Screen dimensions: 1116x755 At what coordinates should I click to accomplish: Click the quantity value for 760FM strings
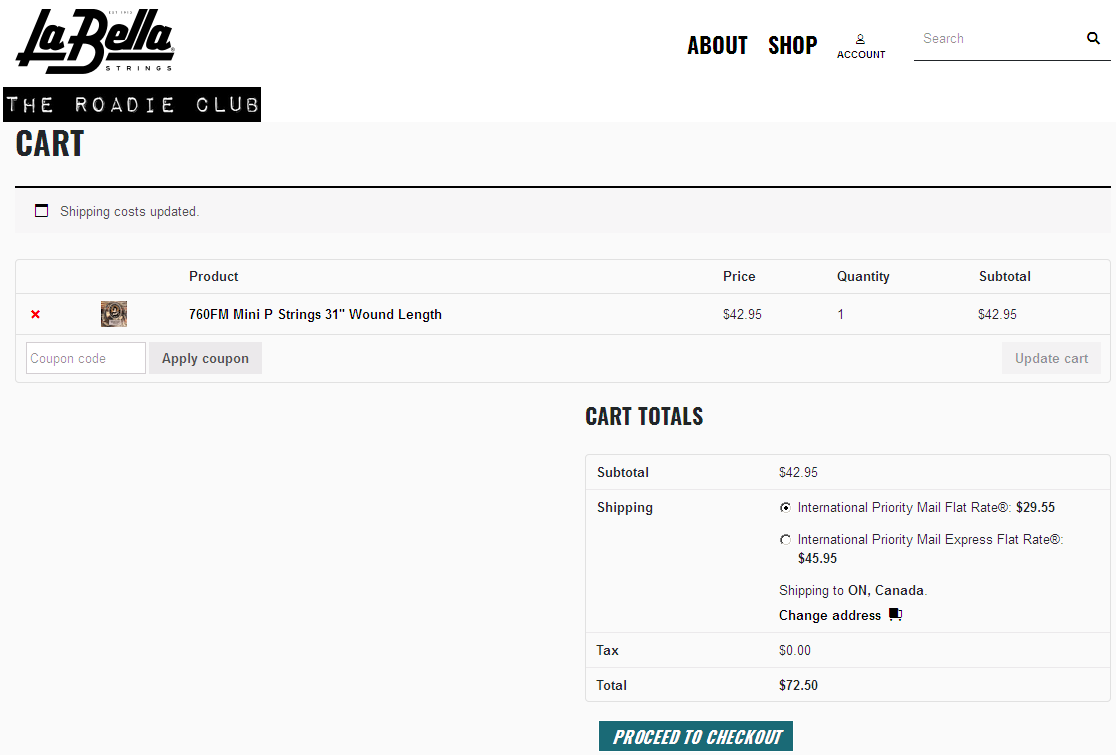tap(841, 314)
